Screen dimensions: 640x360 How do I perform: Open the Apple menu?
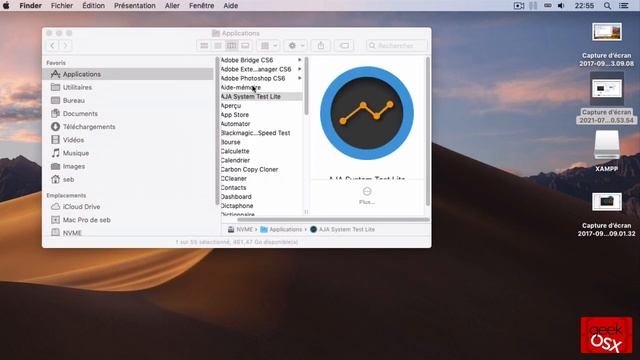[x=6, y=6]
